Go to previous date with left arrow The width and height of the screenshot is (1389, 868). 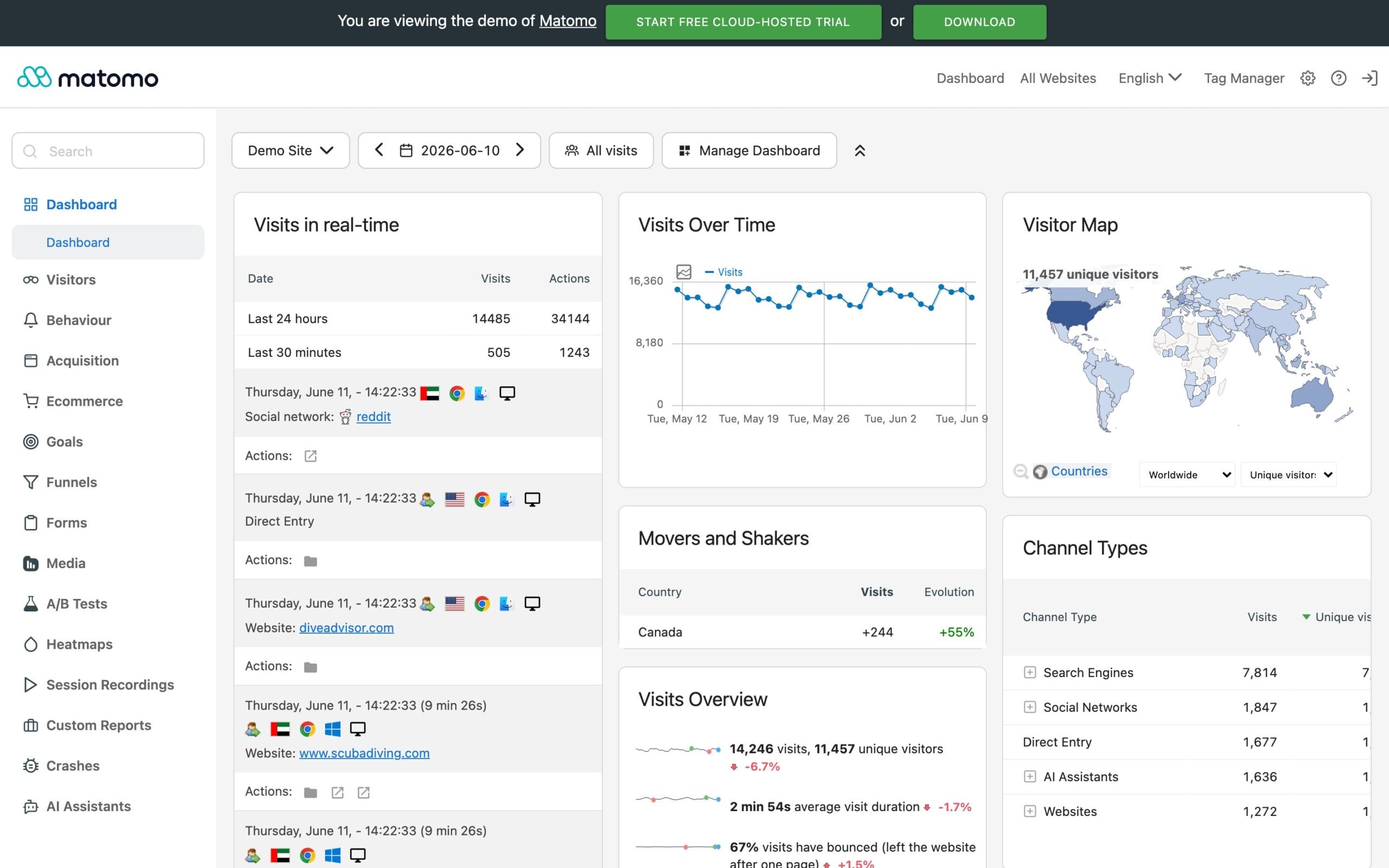coord(379,150)
